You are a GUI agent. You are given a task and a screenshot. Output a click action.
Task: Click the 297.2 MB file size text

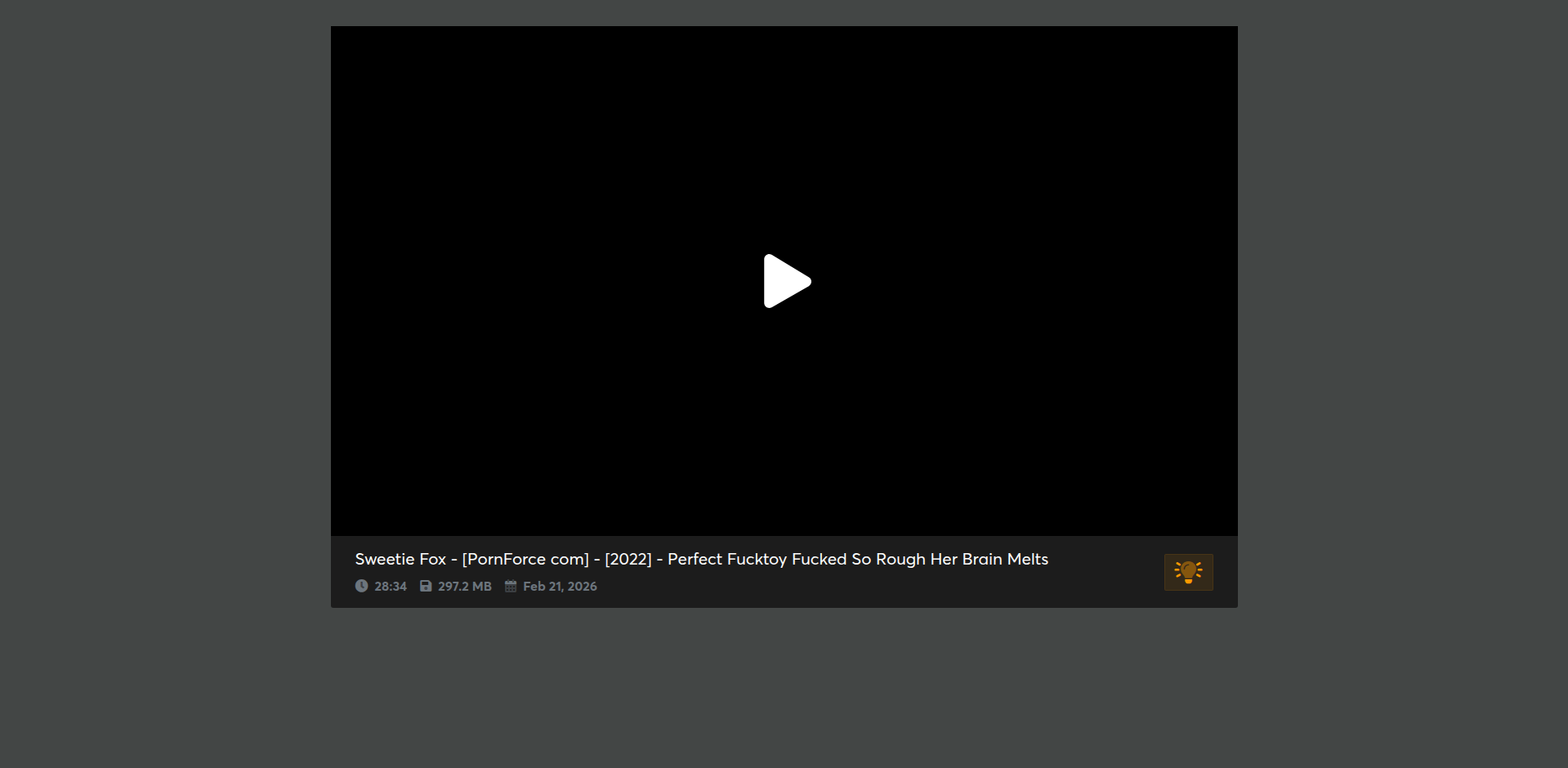coord(465,587)
